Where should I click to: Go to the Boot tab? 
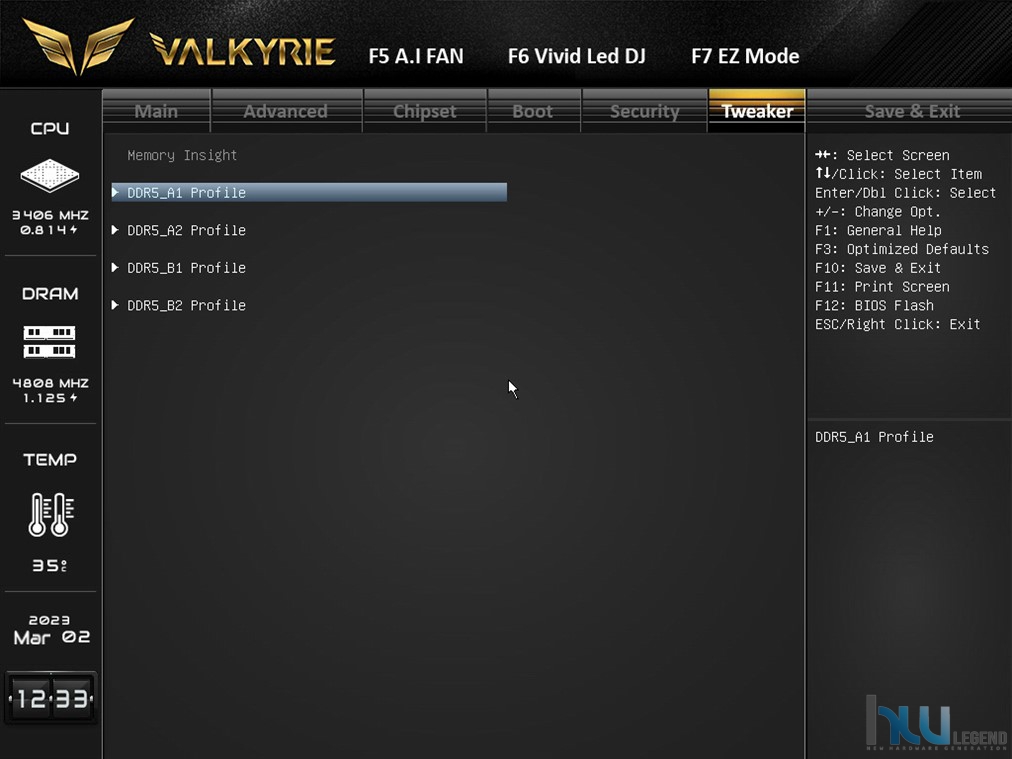[x=533, y=111]
